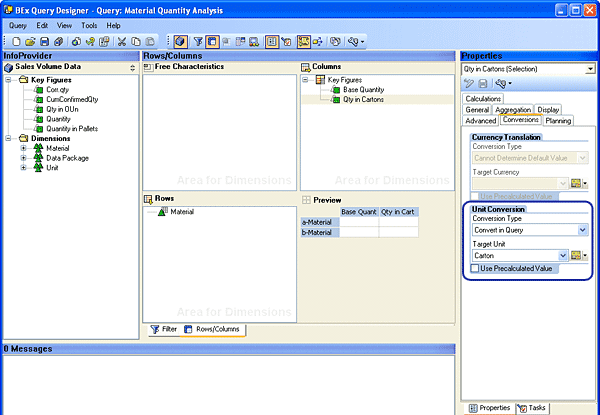Open the Target Unit Carton dropdown

click(x=563, y=255)
